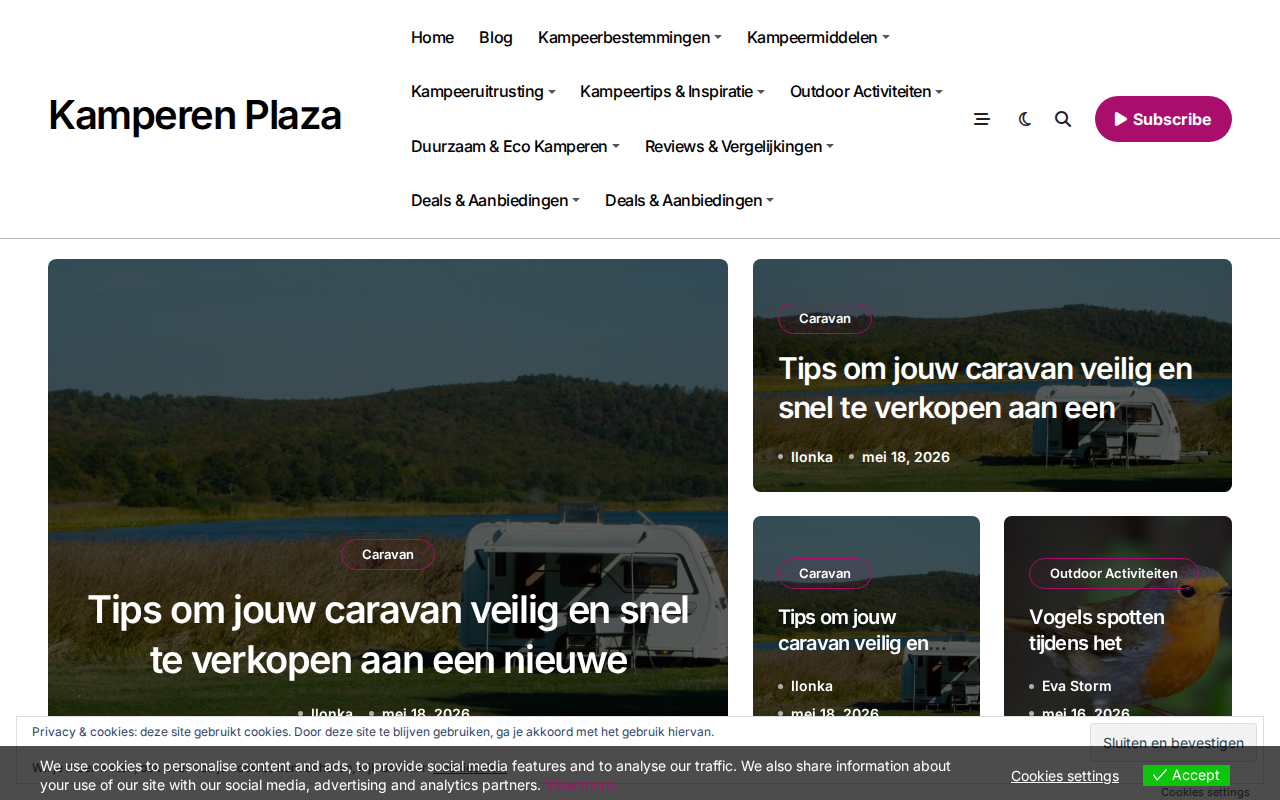The width and height of the screenshot is (1280, 800).
Task: Open small card 'Tips om jouw caravan veilig en'
Action: 853,630
